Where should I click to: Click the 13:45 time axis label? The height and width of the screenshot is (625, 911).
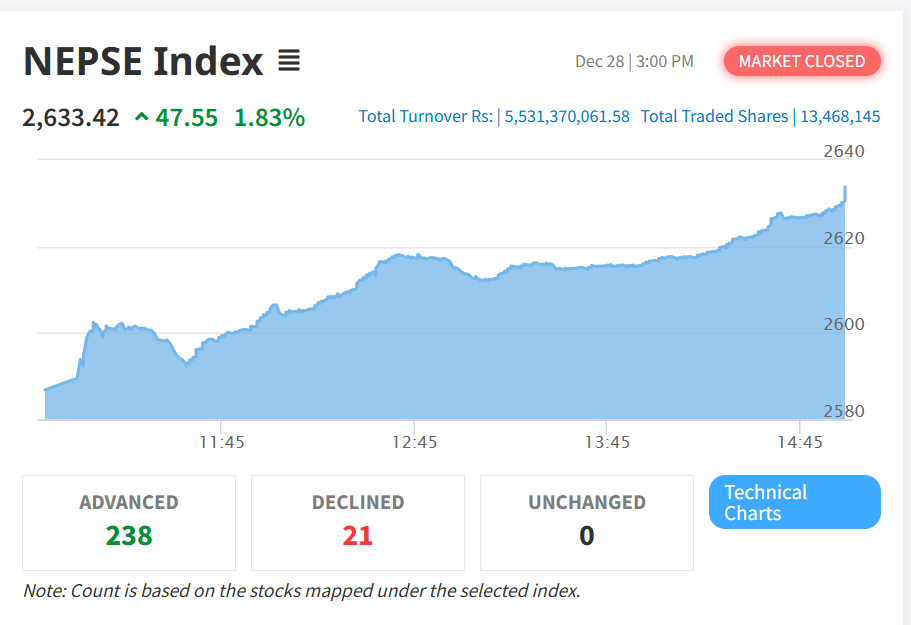607,442
